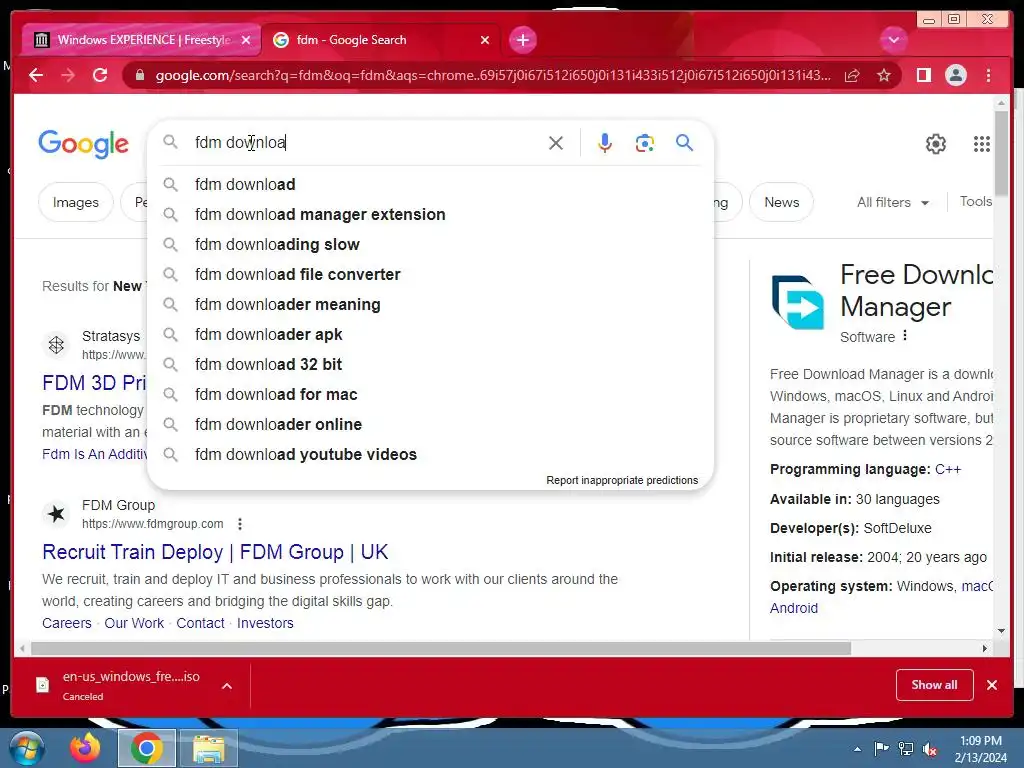Open the Chrome three-dot menu
The height and width of the screenshot is (768, 1024).
coord(988,75)
